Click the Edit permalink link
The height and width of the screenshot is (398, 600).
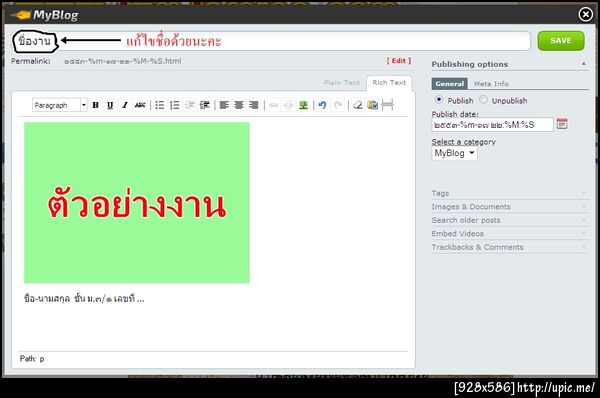pos(399,61)
